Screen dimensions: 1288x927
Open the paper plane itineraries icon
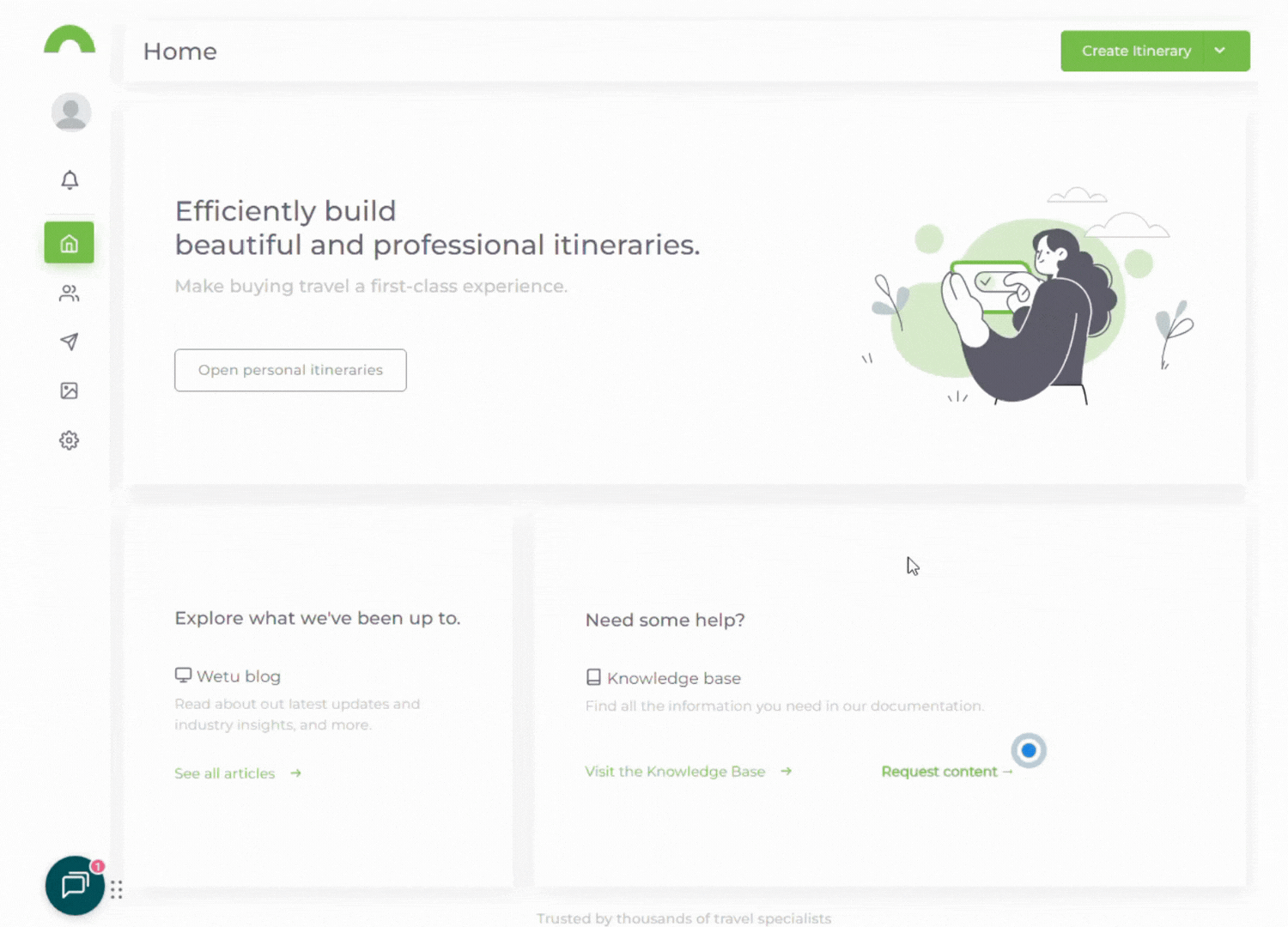tap(70, 342)
